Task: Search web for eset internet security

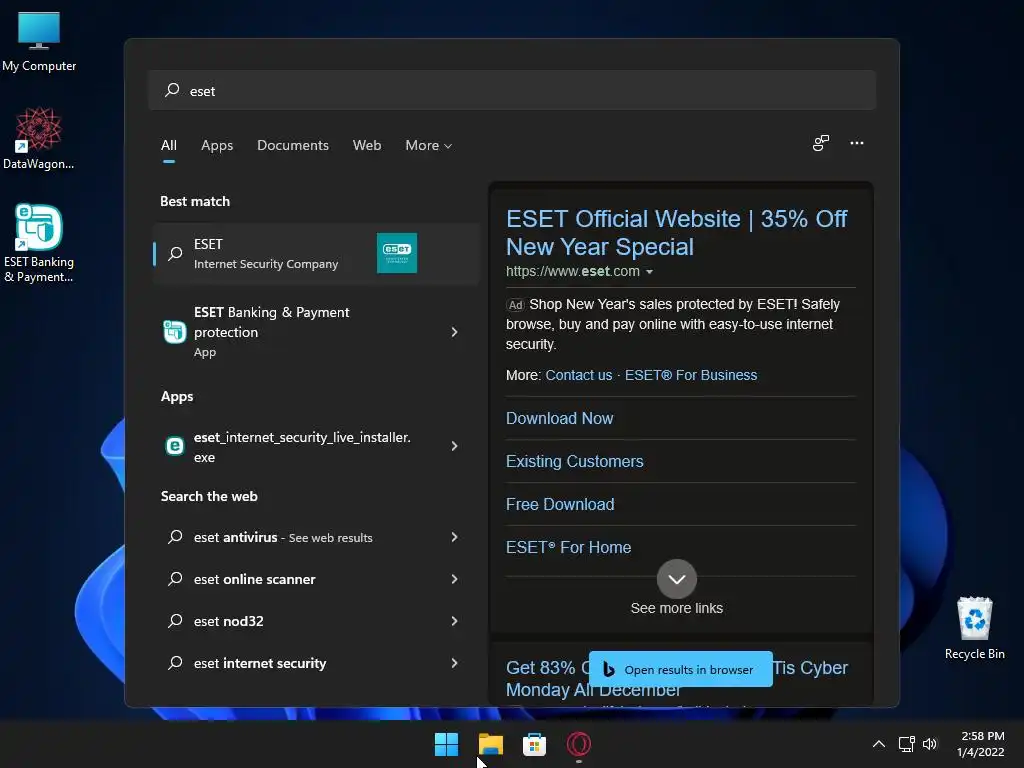Action: point(316,663)
